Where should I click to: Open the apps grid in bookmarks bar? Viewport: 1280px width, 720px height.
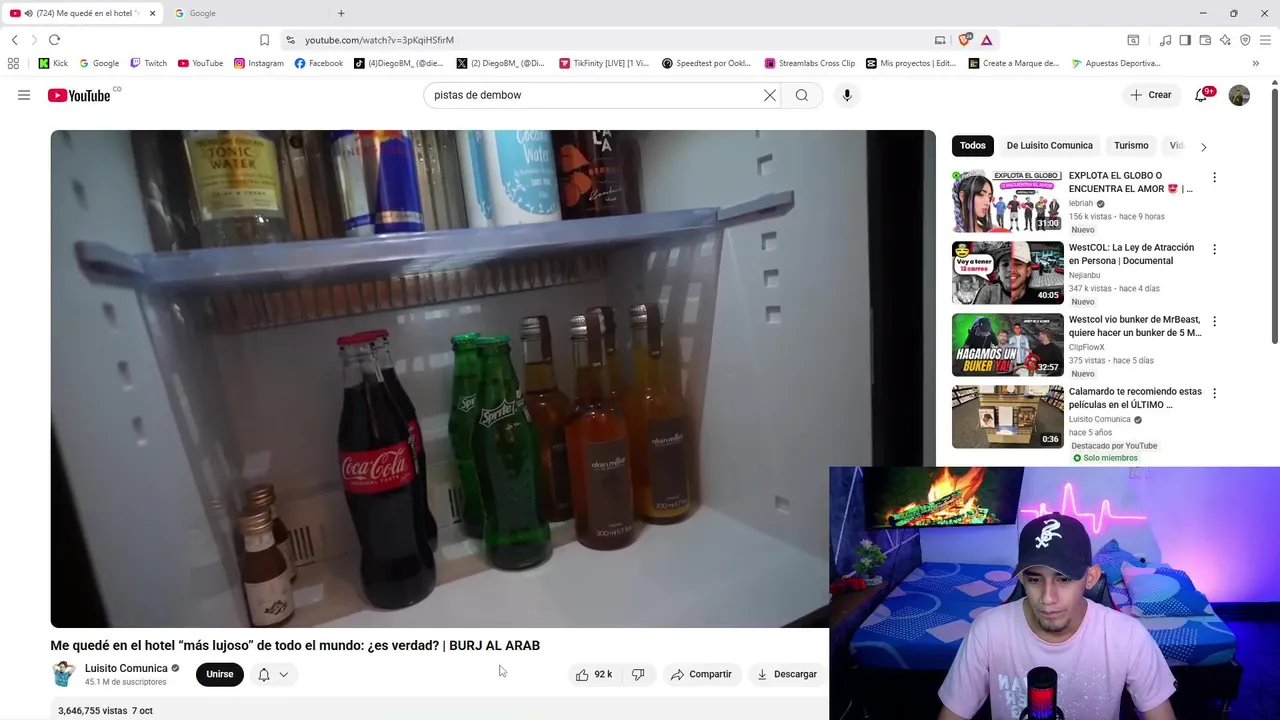click(13, 63)
